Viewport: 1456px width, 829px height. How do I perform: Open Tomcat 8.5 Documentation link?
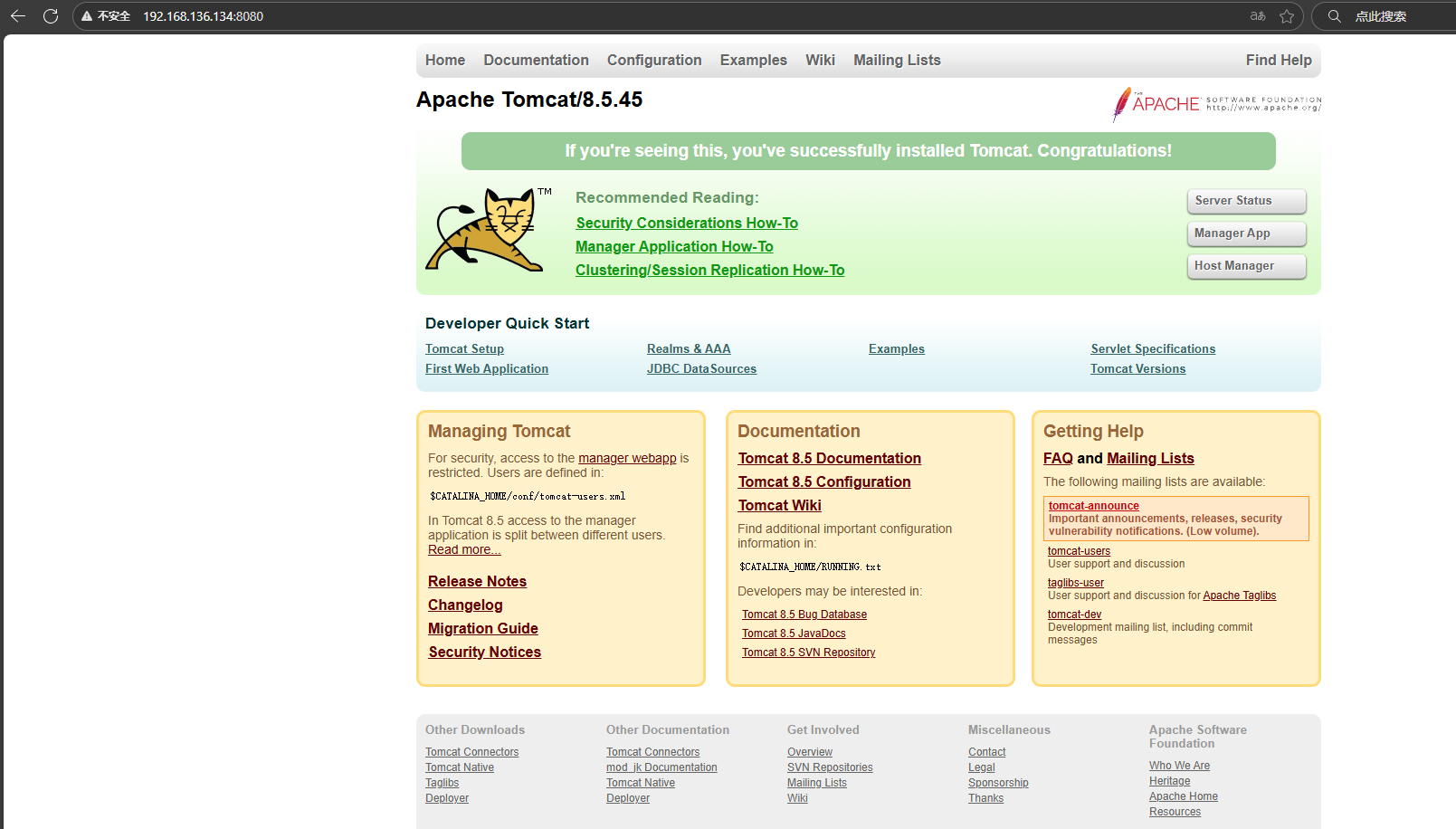(829, 458)
